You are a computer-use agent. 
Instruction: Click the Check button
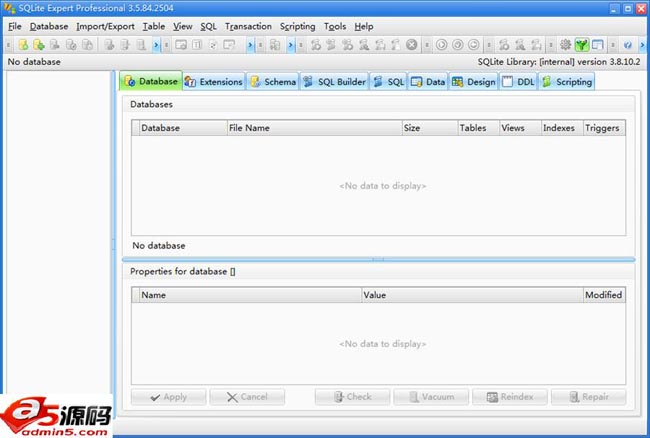tap(352, 397)
